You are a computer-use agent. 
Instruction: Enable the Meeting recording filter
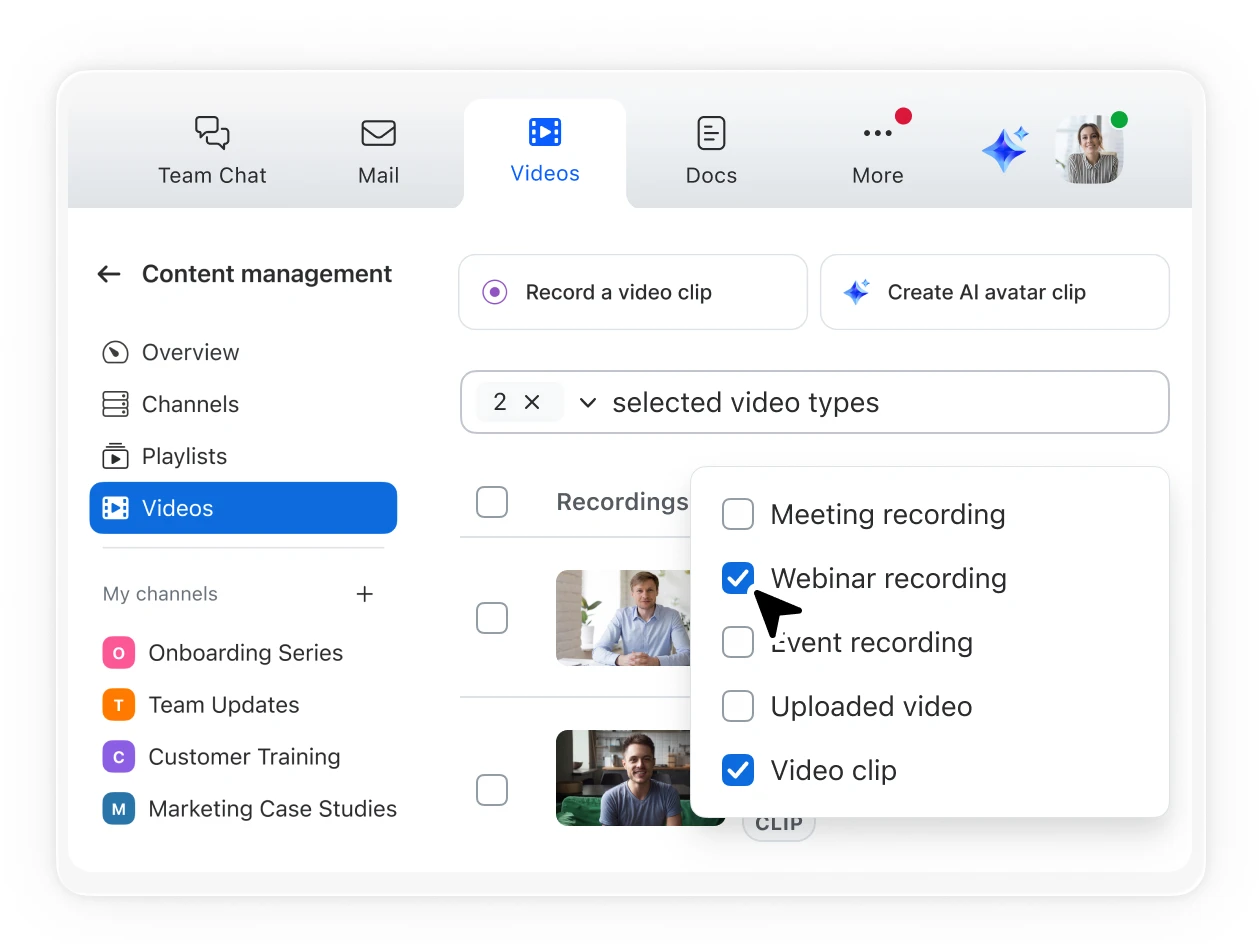point(737,514)
